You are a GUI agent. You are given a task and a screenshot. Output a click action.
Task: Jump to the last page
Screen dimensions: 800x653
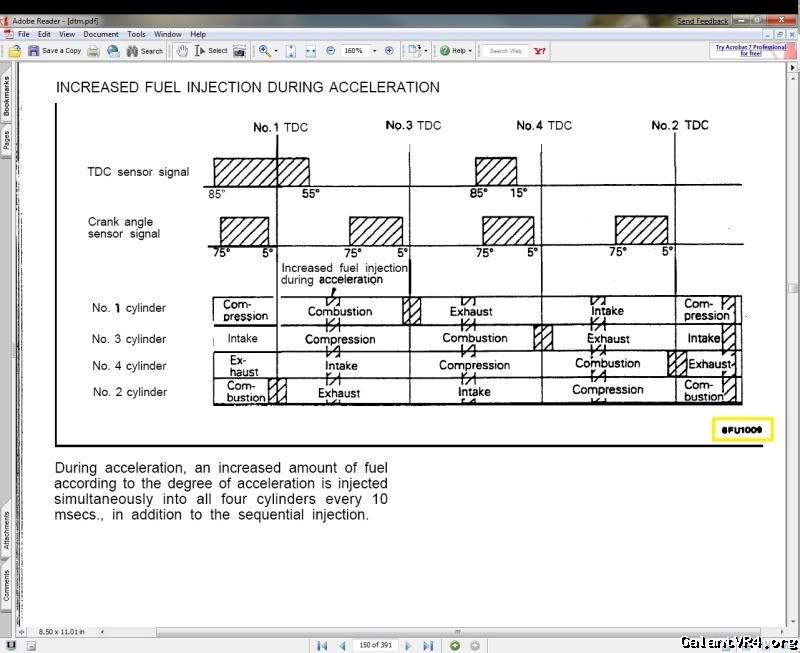[428, 646]
